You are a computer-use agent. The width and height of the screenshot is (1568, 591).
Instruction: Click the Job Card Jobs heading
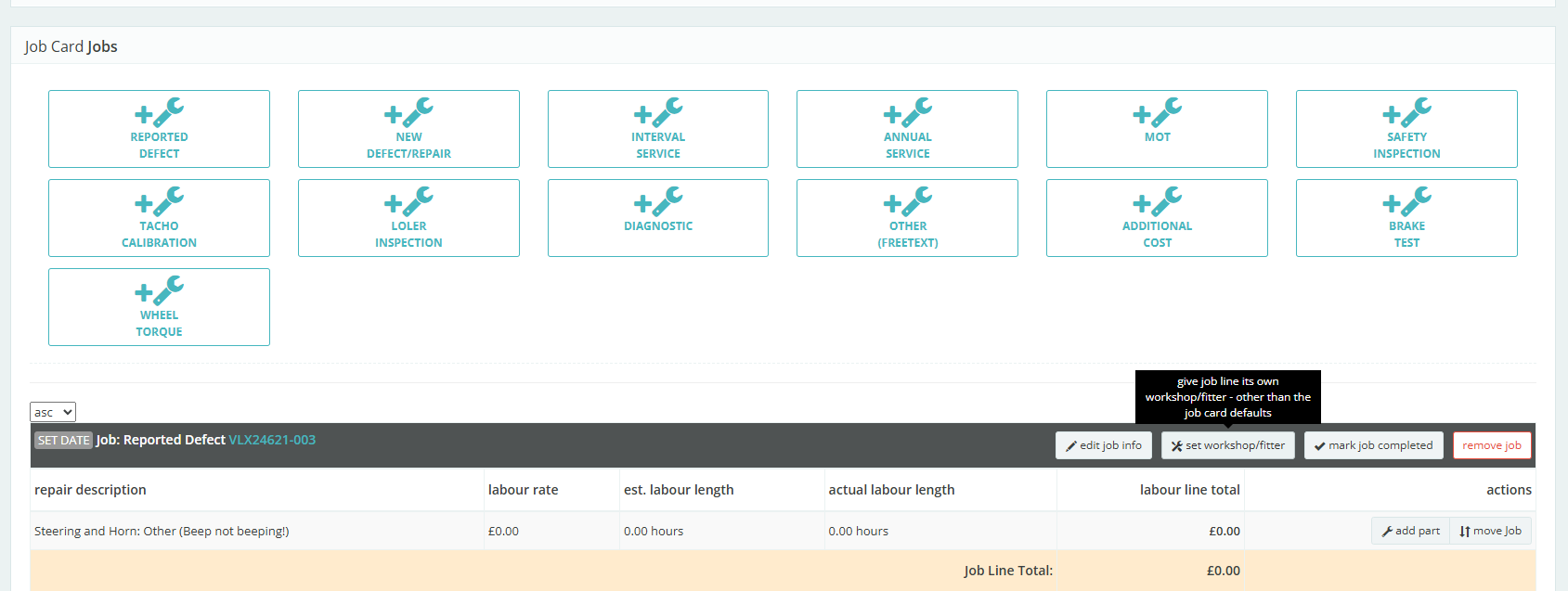pyautogui.click(x=71, y=46)
